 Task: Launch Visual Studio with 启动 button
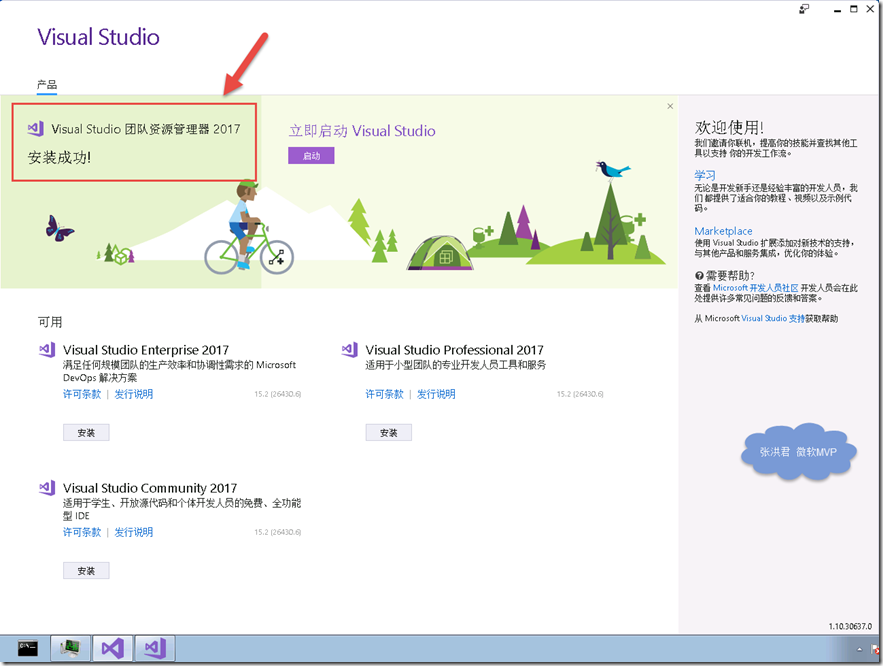[311, 156]
